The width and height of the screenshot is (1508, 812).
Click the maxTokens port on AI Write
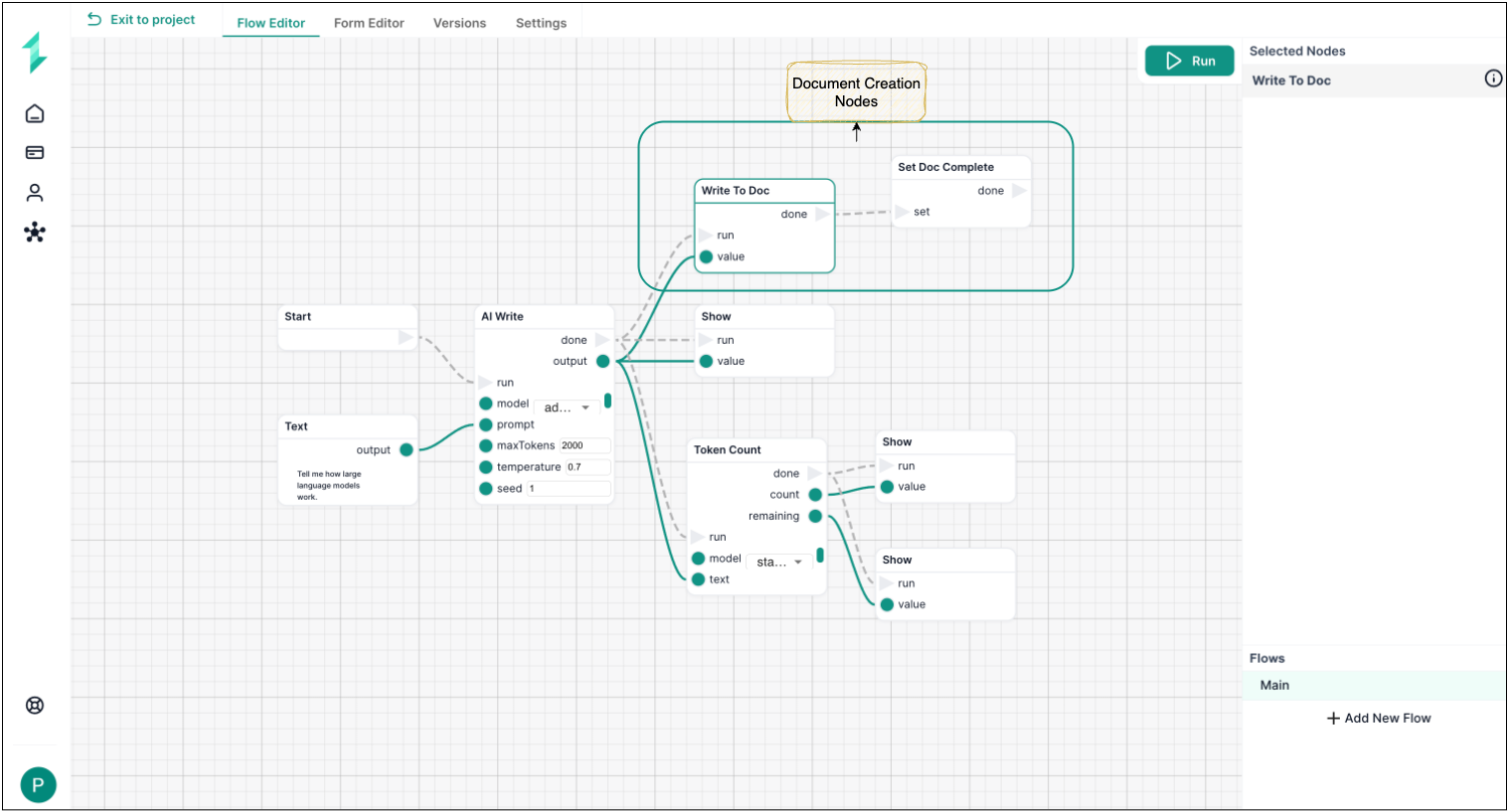(486, 445)
